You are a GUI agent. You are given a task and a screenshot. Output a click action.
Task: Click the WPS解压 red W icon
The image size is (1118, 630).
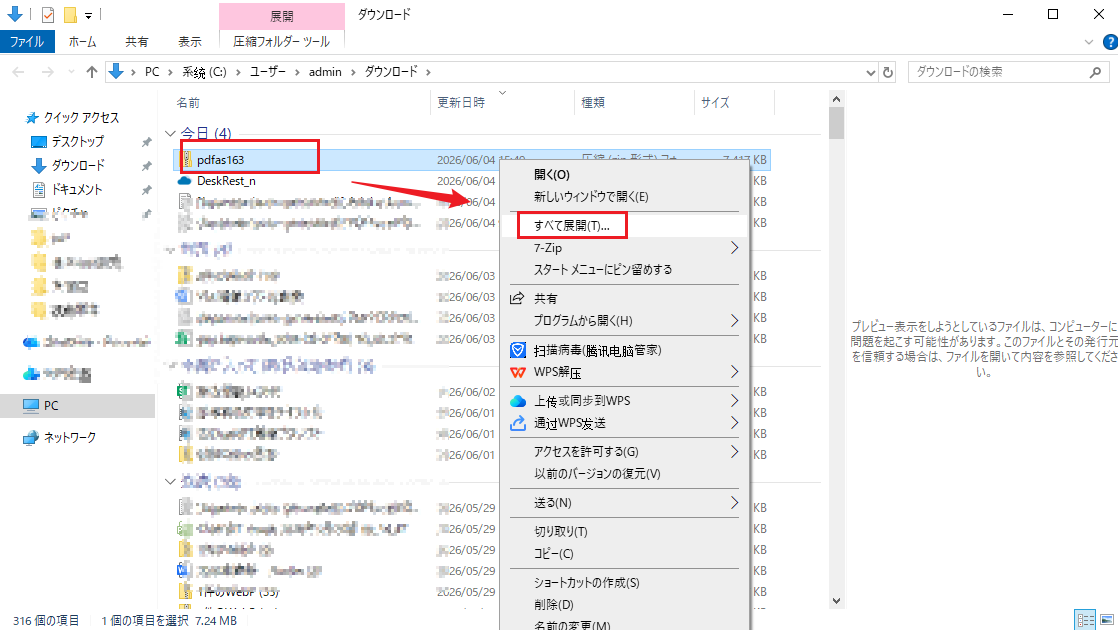click(x=518, y=372)
